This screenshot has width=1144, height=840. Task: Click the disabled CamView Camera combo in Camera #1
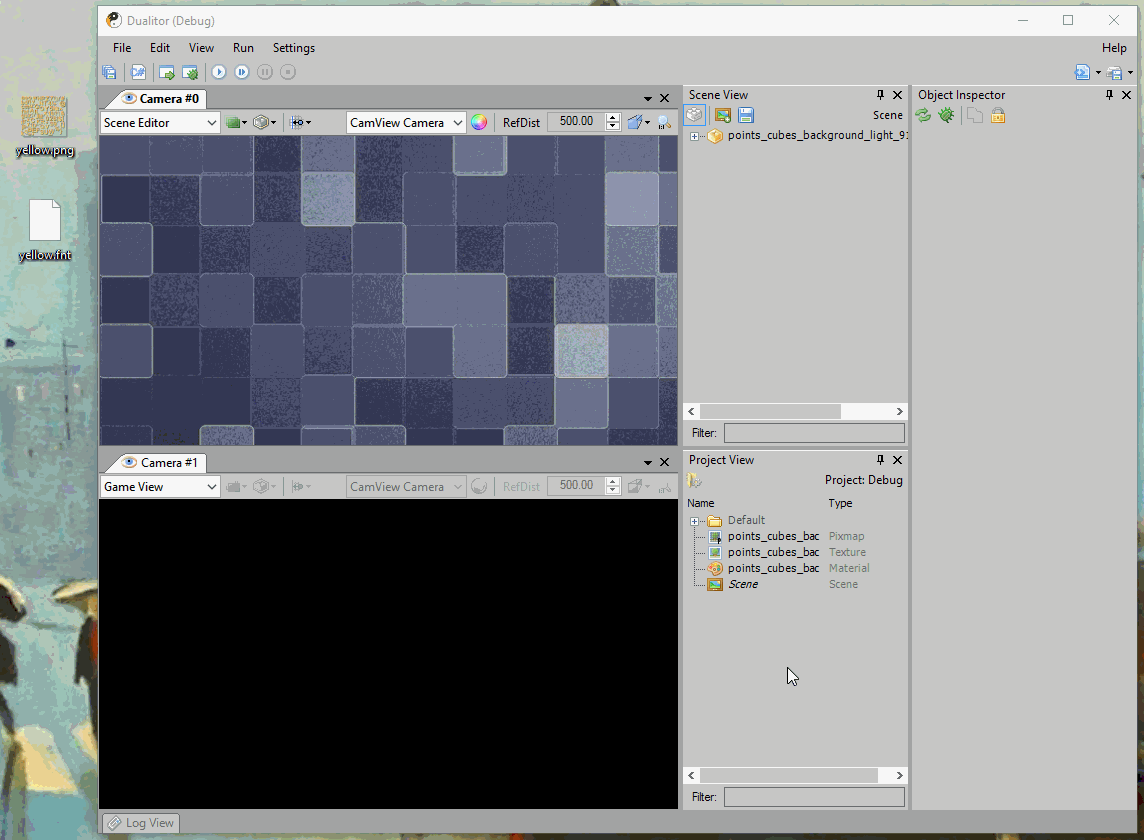click(x=406, y=487)
